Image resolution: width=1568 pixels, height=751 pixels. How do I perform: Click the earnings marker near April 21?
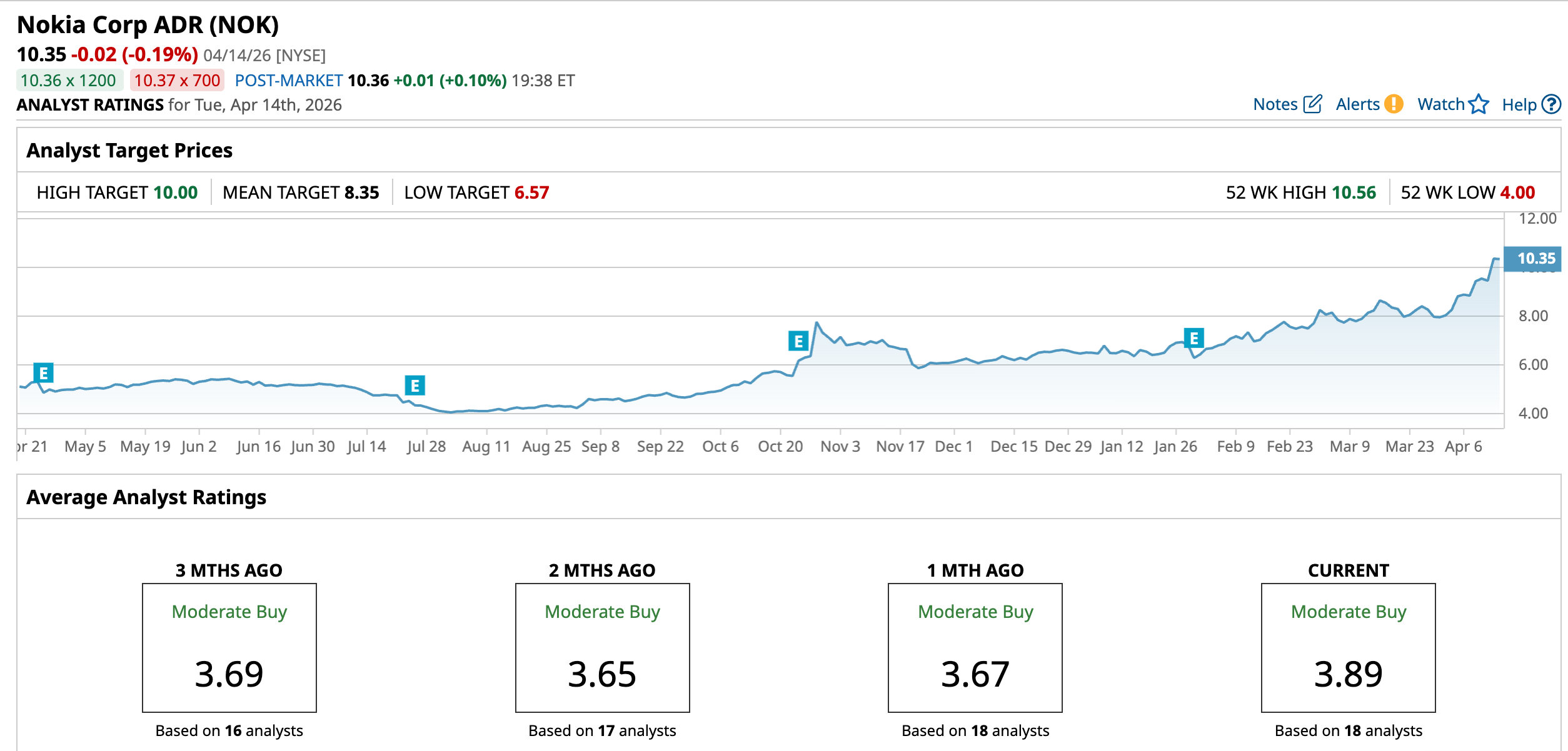click(x=43, y=373)
